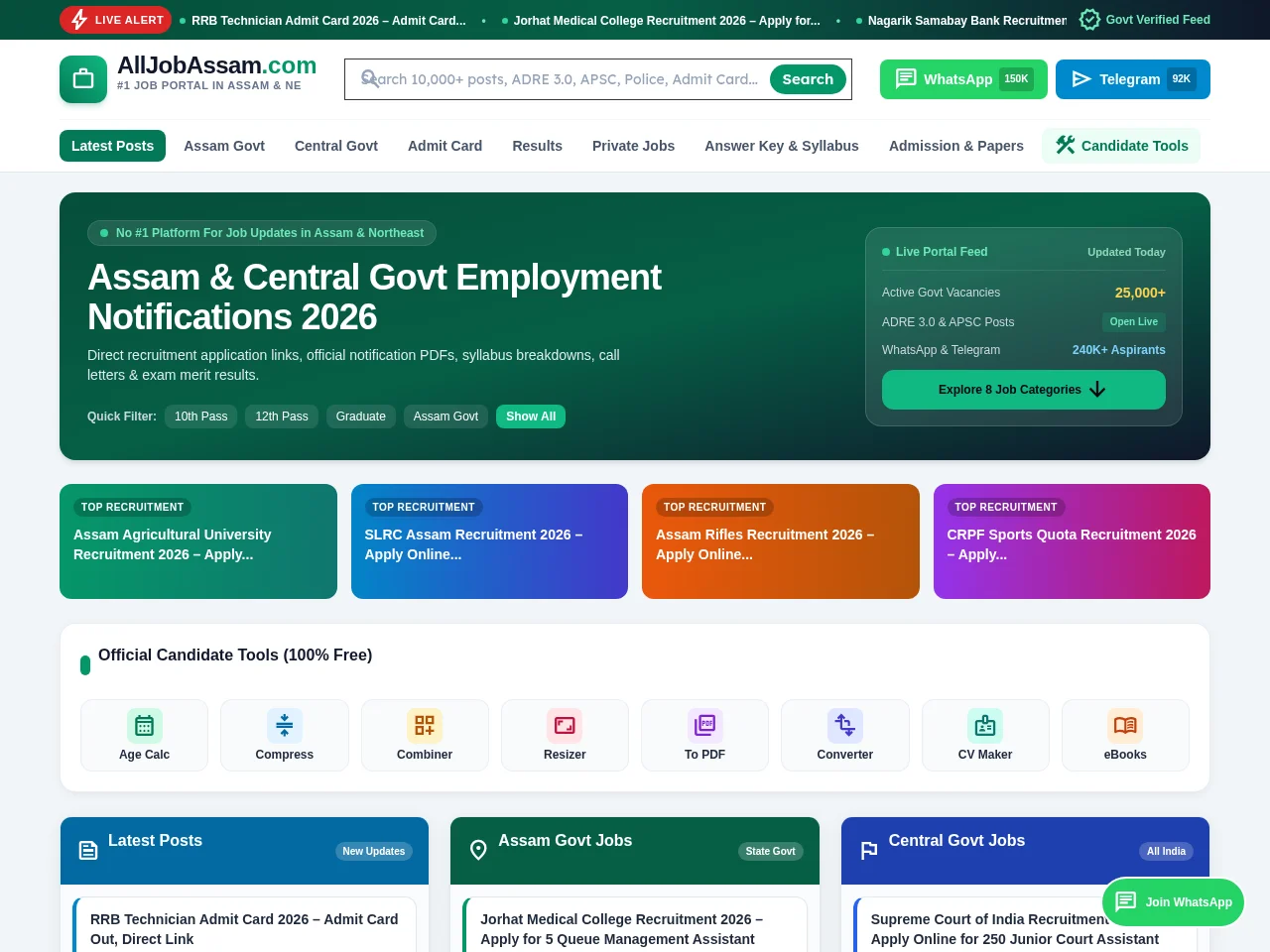
Task: Open SLRC Assam Recruitment 2026 card
Action: [x=489, y=541]
